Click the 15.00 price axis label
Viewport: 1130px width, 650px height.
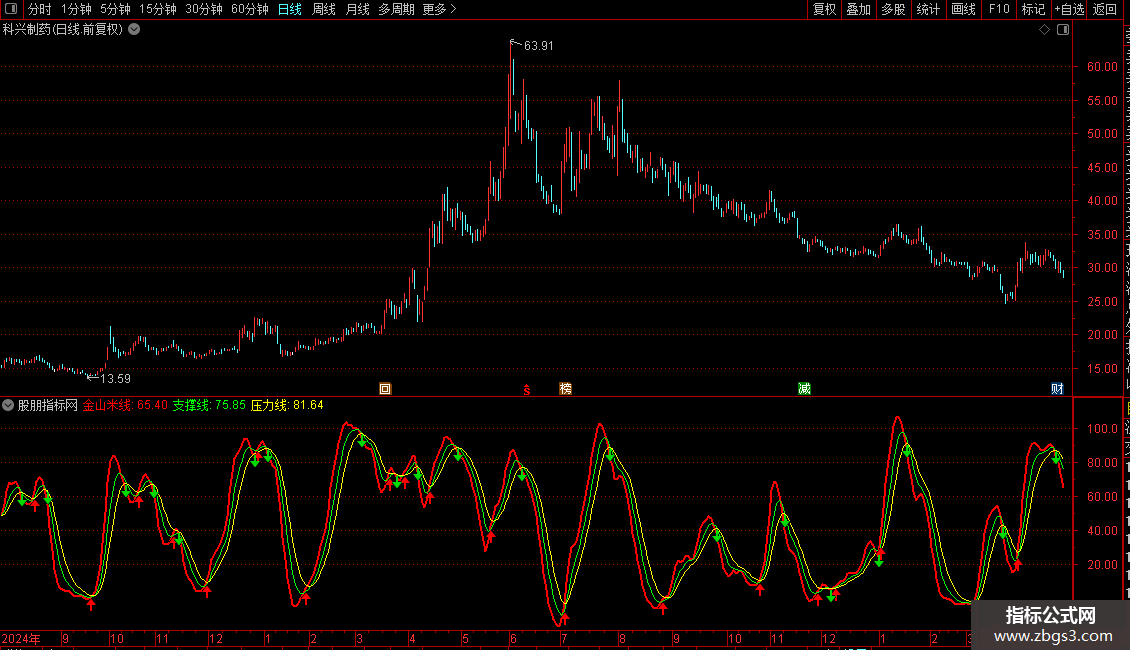pyautogui.click(x=1103, y=368)
